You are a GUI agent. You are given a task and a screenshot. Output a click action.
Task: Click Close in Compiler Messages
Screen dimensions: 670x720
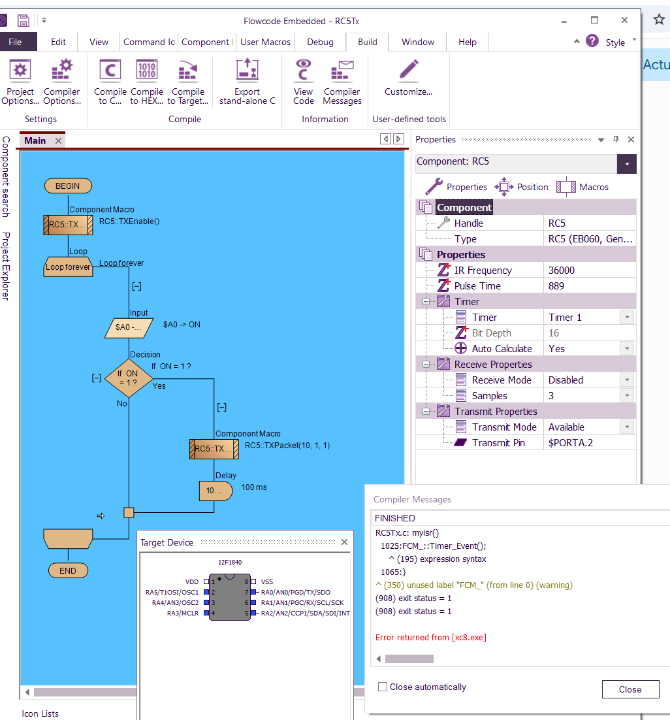pyautogui.click(x=630, y=689)
